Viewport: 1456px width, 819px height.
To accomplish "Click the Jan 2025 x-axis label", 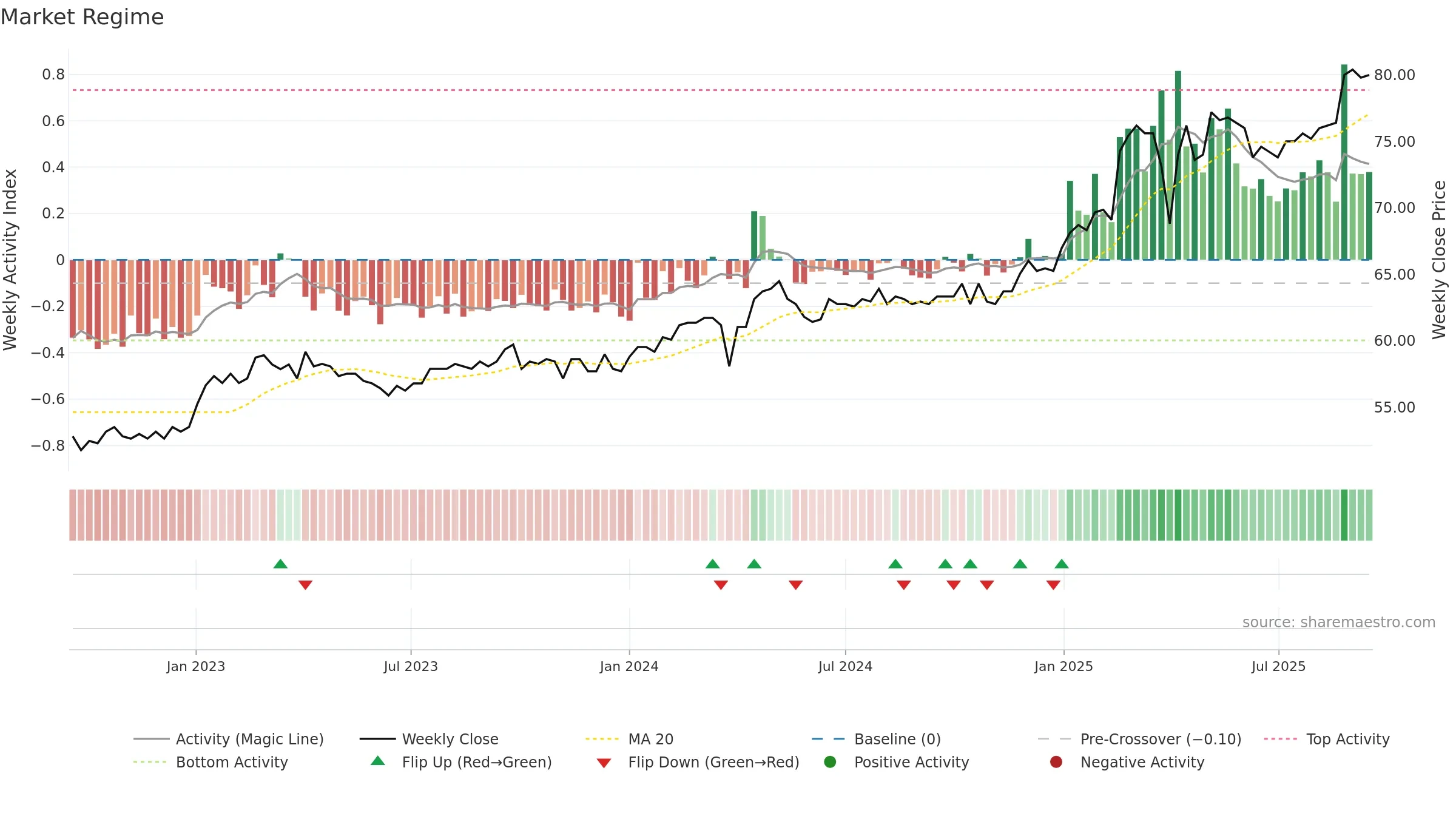I will 1063,666.
